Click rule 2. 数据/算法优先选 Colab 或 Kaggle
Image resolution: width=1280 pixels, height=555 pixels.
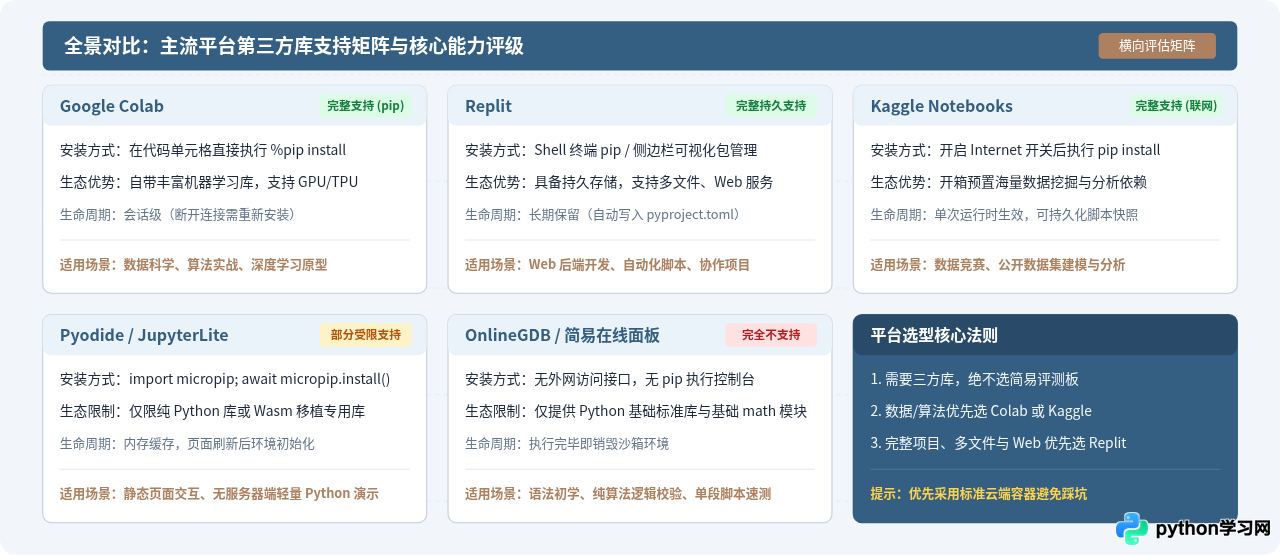coord(981,411)
